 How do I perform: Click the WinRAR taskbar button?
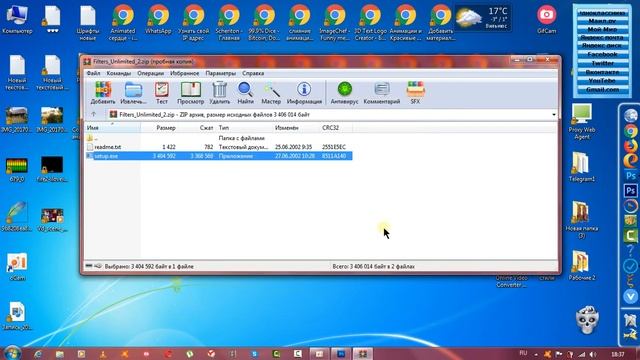click(363, 353)
